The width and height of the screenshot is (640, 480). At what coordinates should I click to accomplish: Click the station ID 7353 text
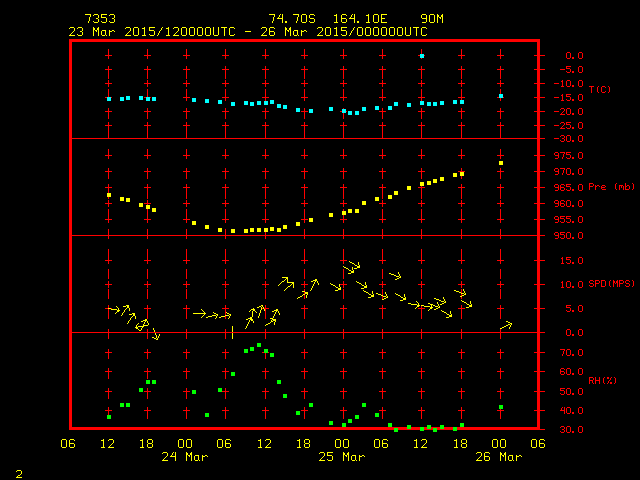[x=100, y=19]
